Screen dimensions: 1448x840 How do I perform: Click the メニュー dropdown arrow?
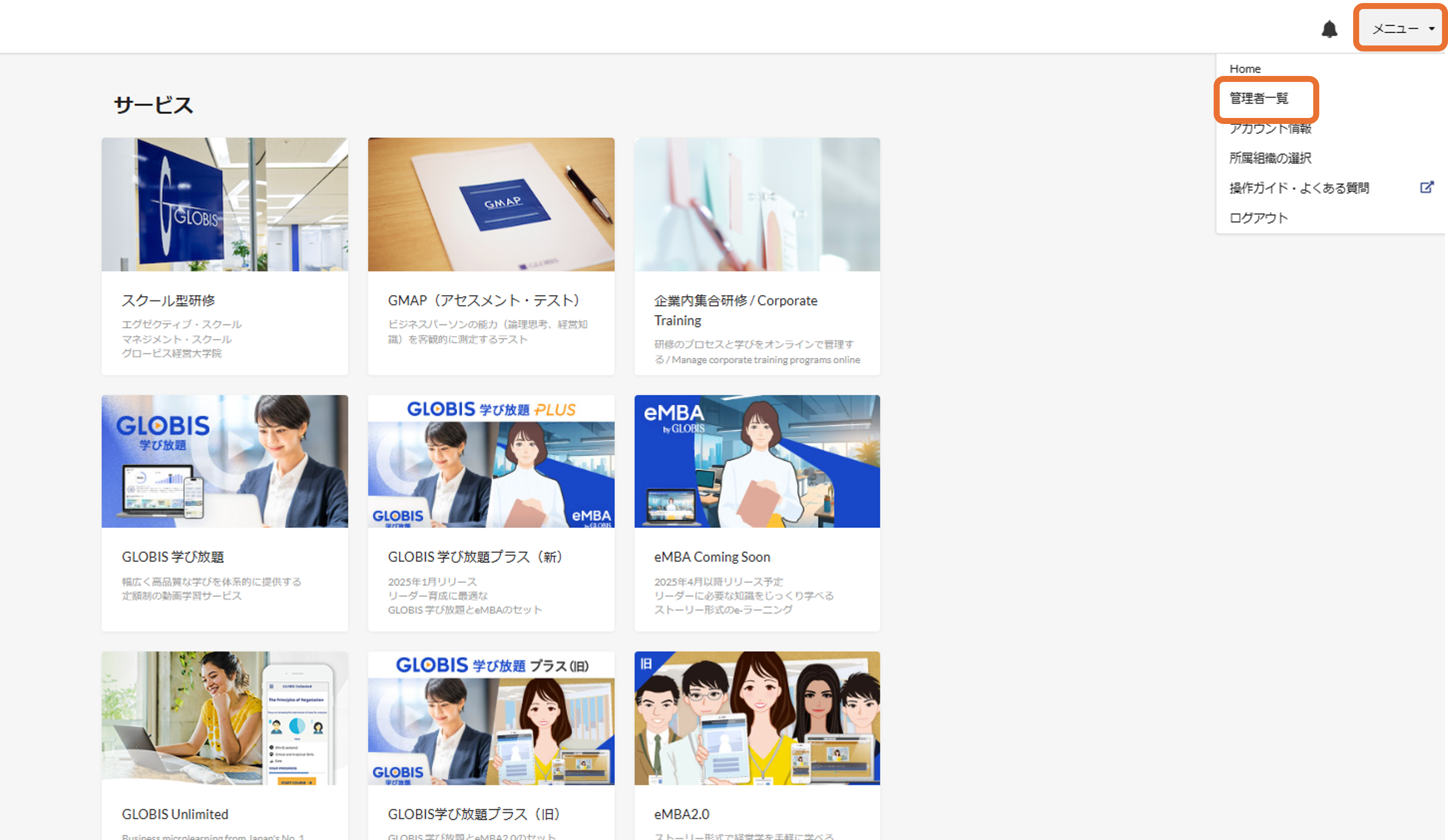point(1431,29)
